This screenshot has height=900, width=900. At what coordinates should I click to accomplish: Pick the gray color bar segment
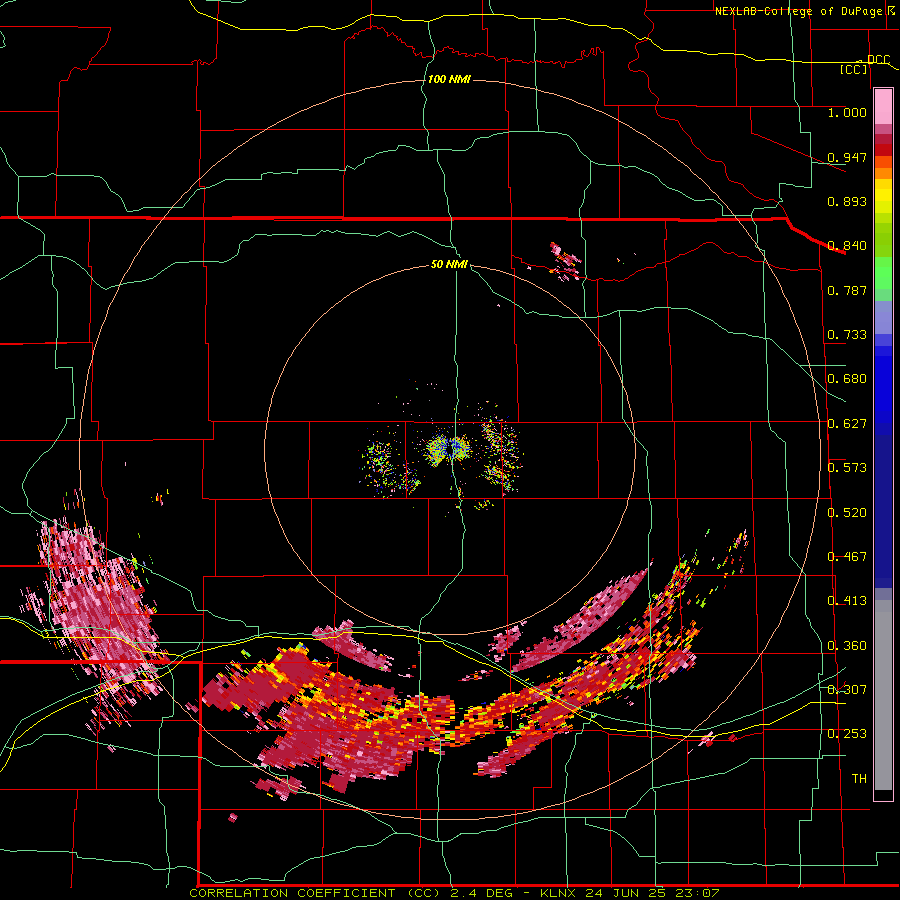[883, 695]
